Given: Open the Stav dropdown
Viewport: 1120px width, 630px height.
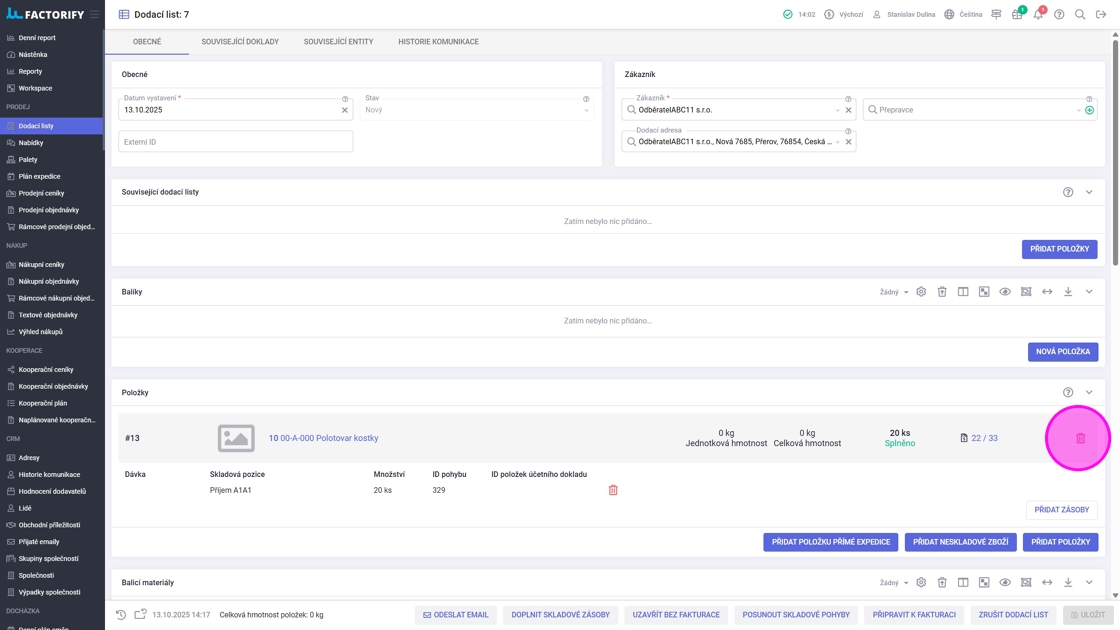Looking at the screenshot, I should click(475, 110).
